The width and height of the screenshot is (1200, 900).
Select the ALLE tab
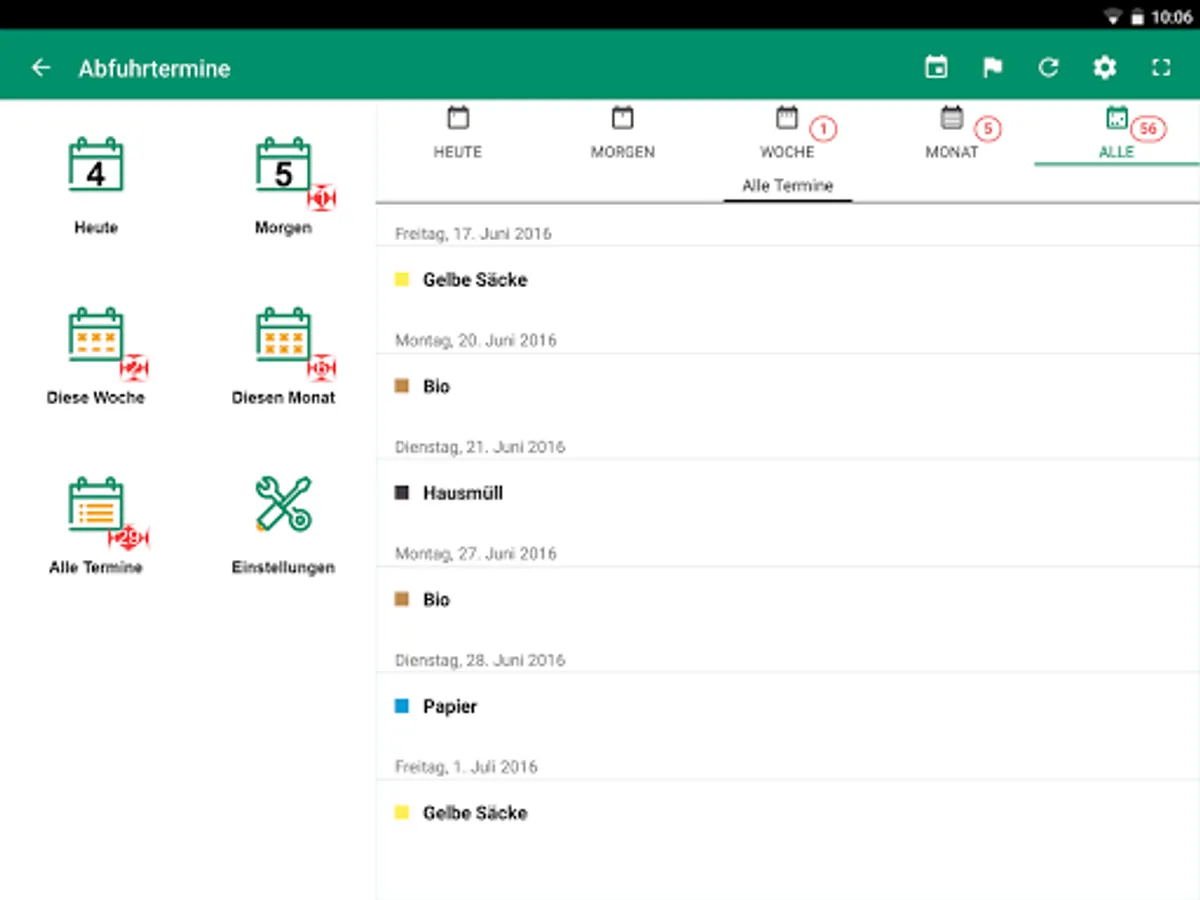[x=1117, y=133]
